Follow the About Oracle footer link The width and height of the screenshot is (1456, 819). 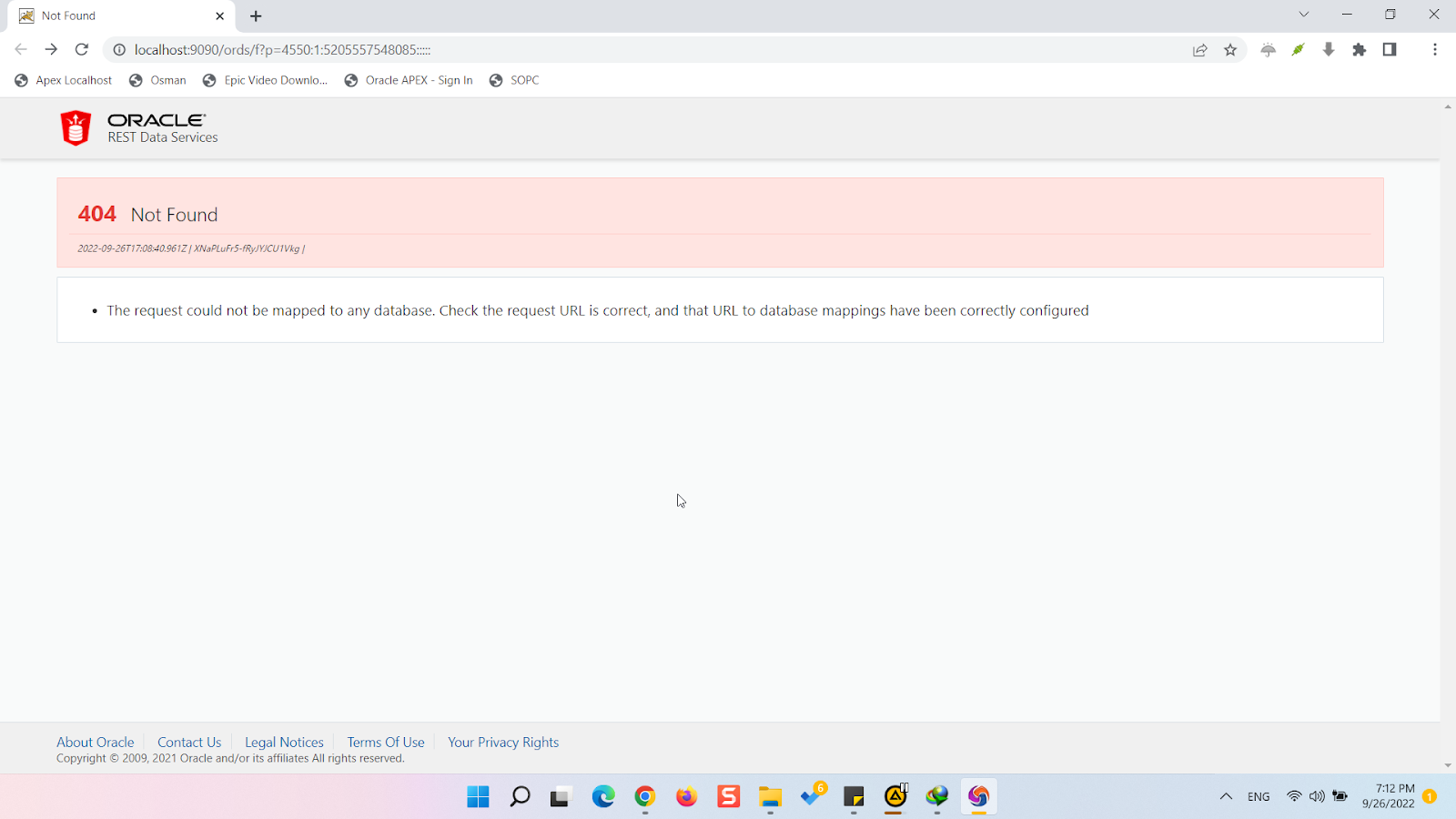coord(96,743)
